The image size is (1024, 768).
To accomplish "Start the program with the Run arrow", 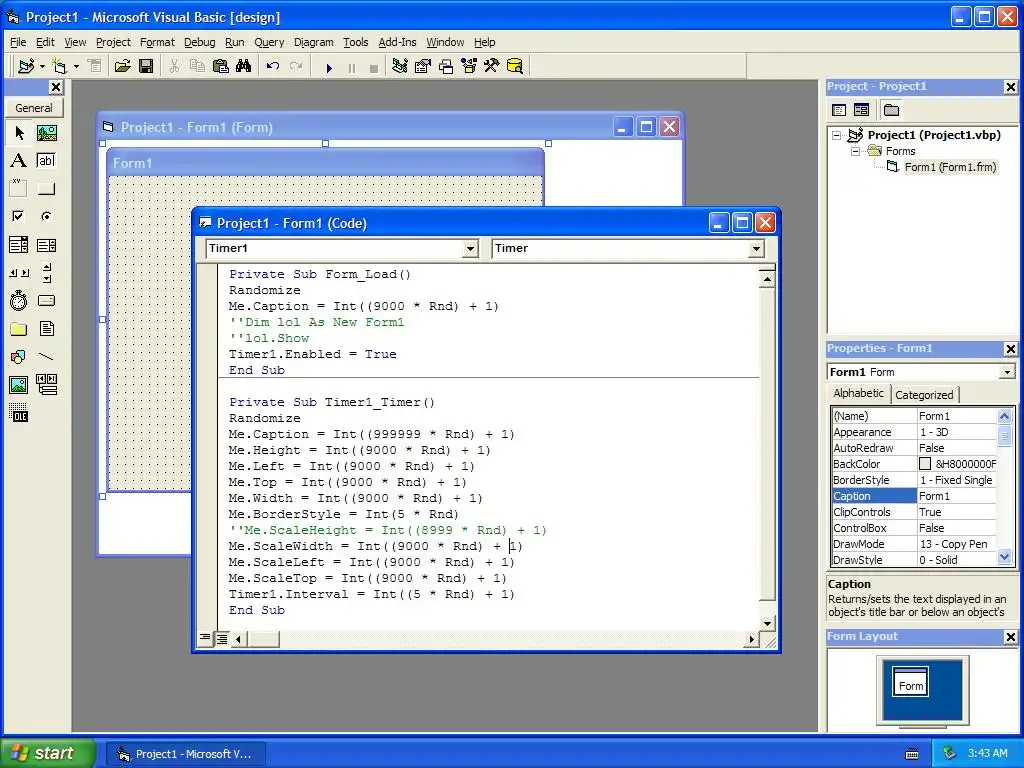I will tap(329, 67).
